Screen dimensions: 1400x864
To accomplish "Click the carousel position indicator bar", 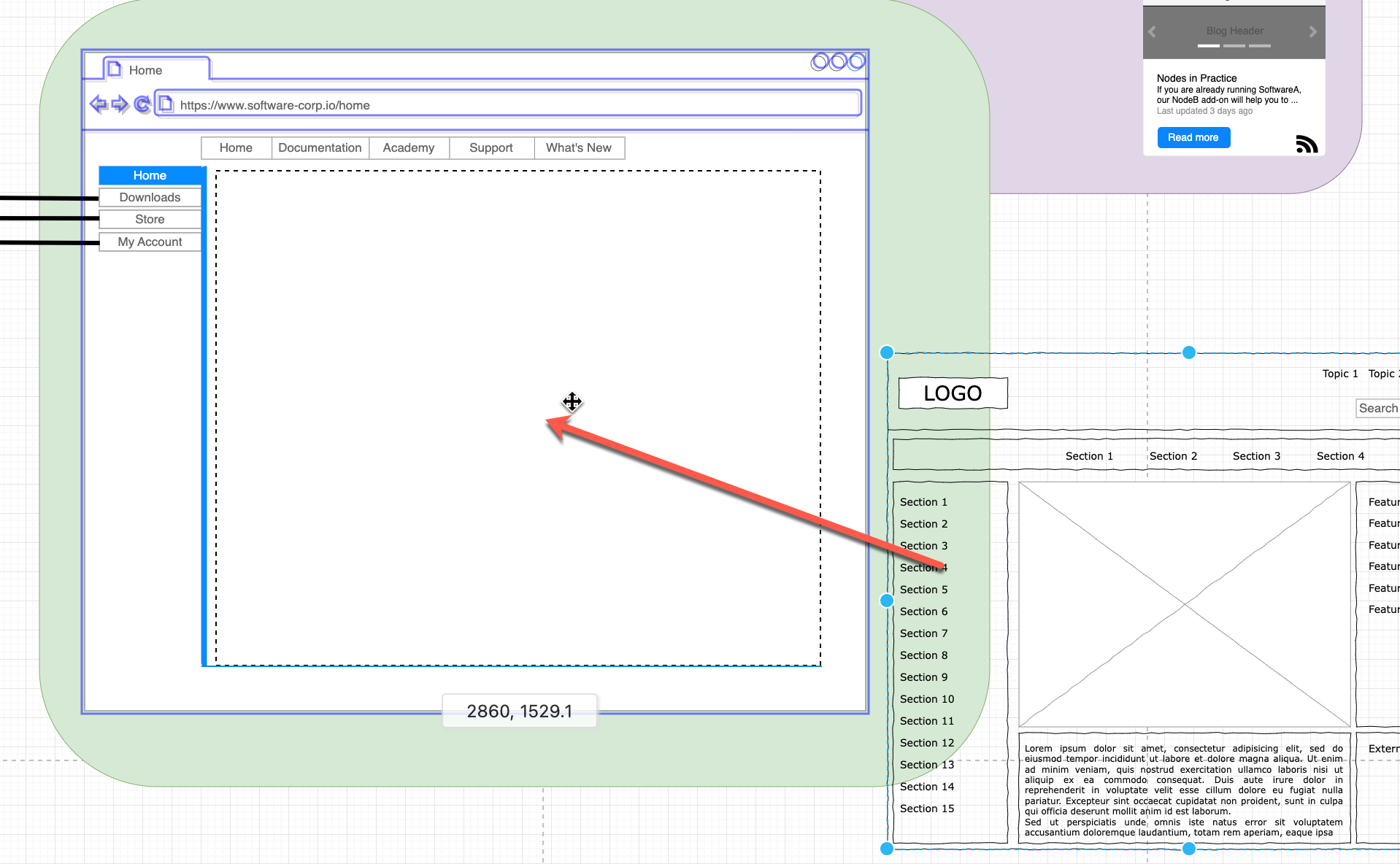I will pyautogui.click(x=1208, y=45).
